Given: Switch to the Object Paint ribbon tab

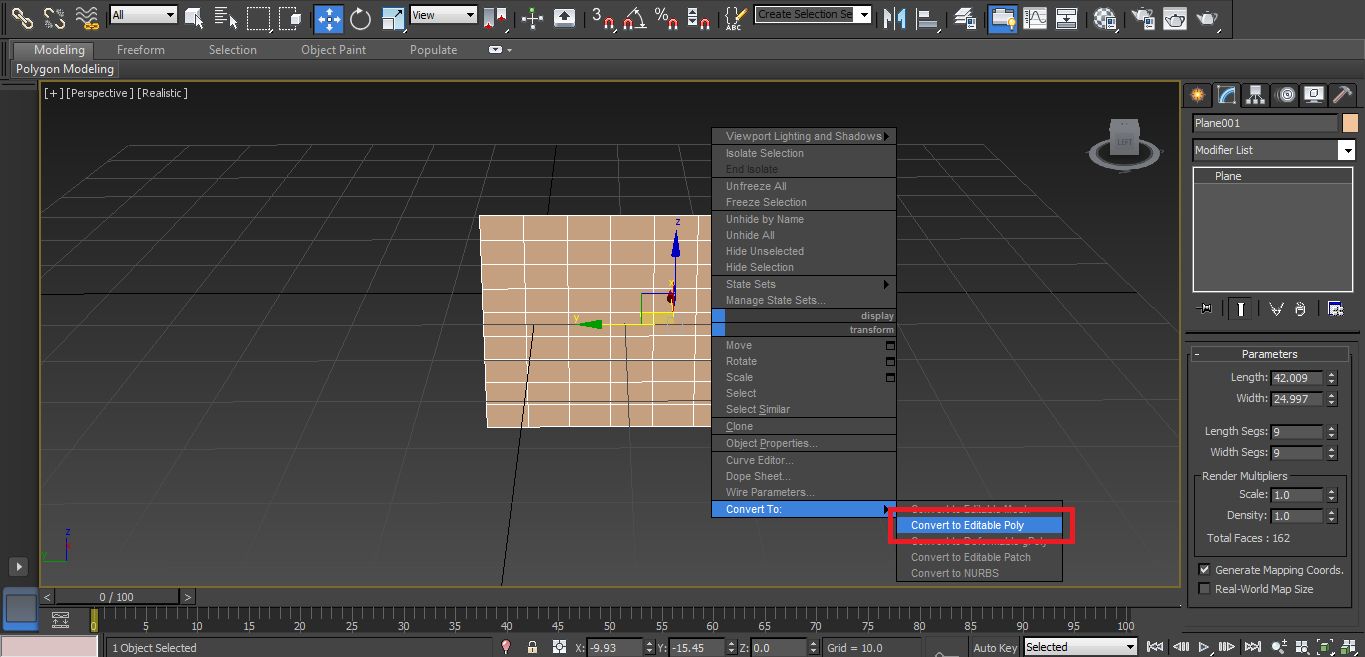Looking at the screenshot, I should [x=333, y=50].
